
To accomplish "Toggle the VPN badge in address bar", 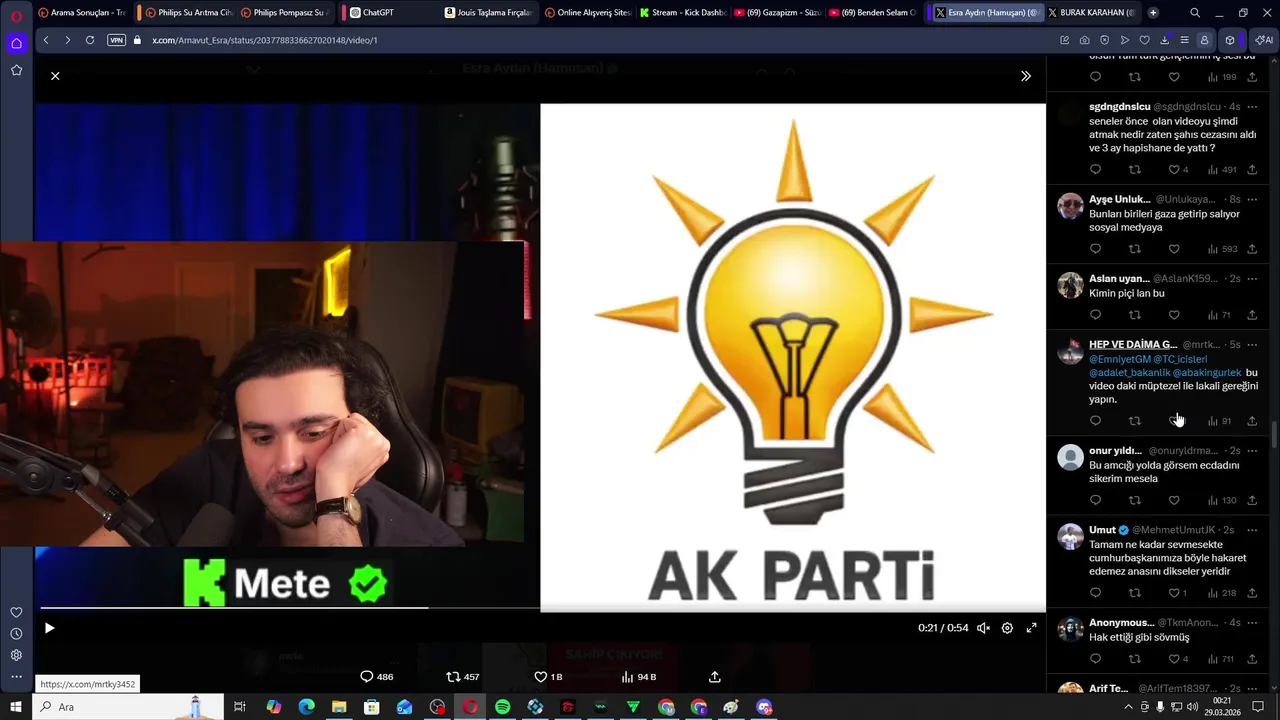I will pos(116,40).
